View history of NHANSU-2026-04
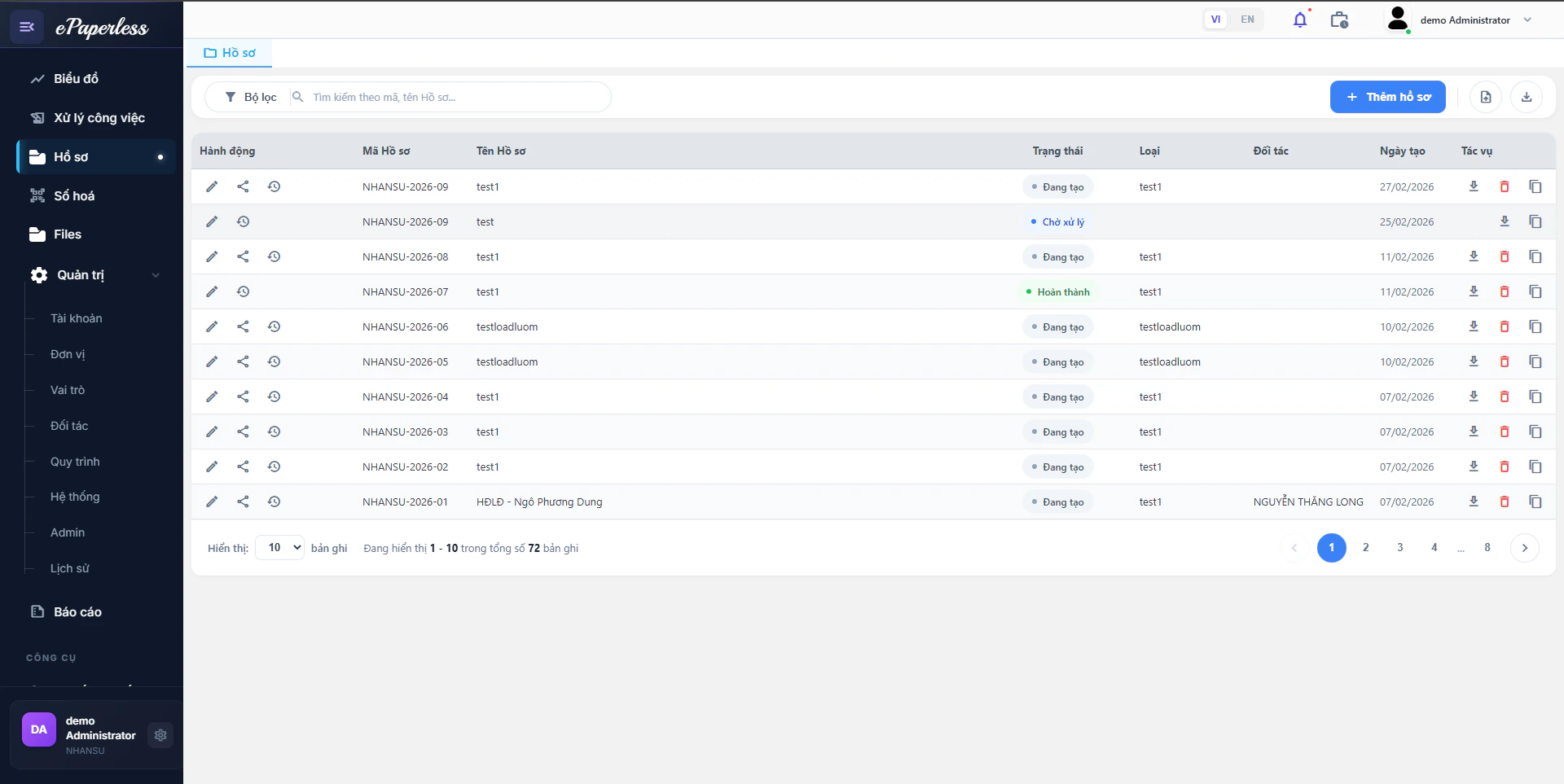 274,396
